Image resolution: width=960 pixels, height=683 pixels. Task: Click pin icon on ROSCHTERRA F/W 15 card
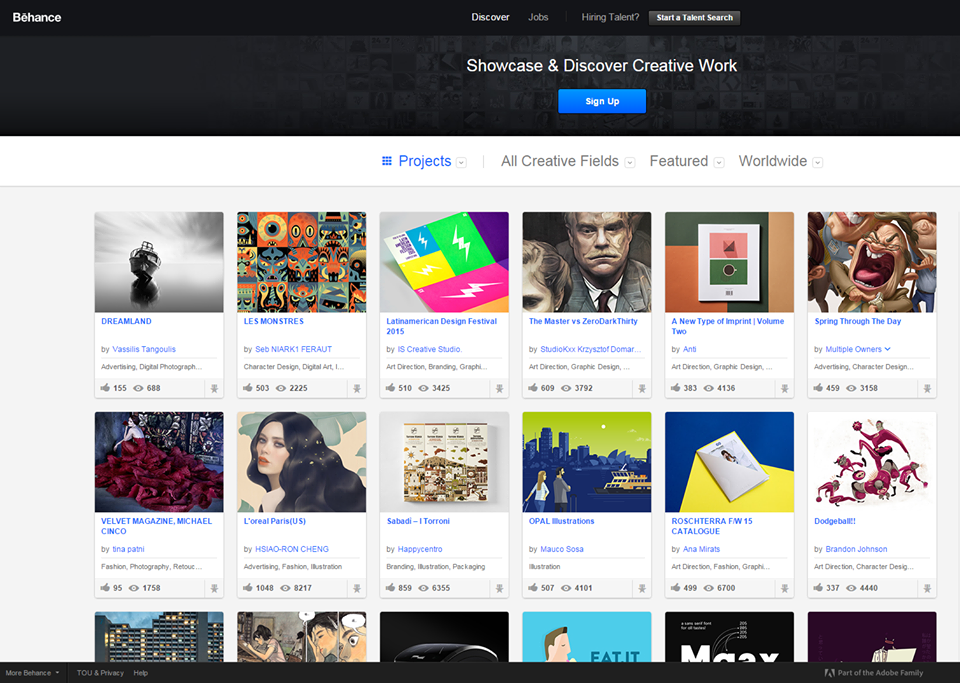[x=785, y=588]
